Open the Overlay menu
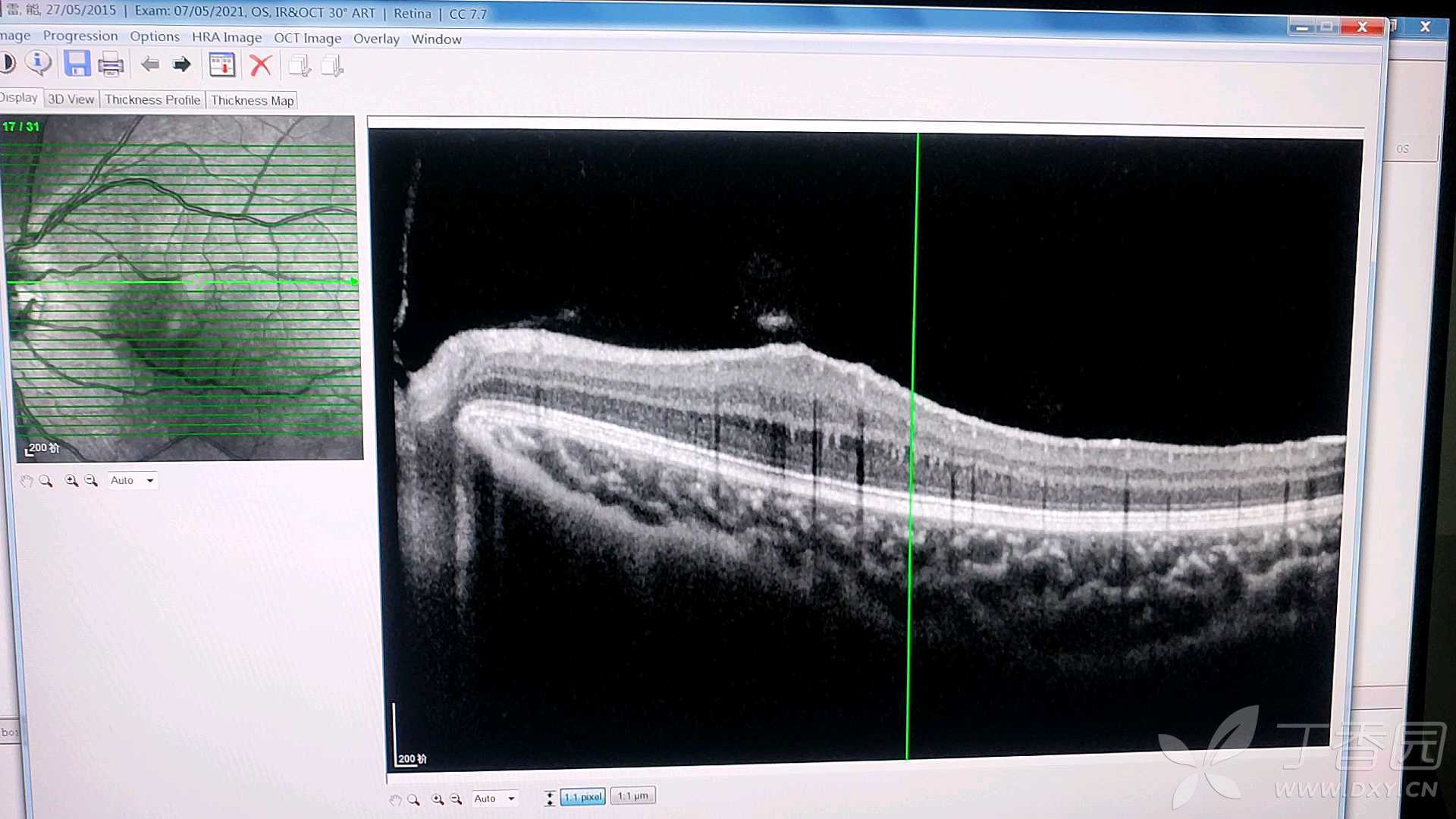The image size is (1456, 819). click(x=376, y=39)
